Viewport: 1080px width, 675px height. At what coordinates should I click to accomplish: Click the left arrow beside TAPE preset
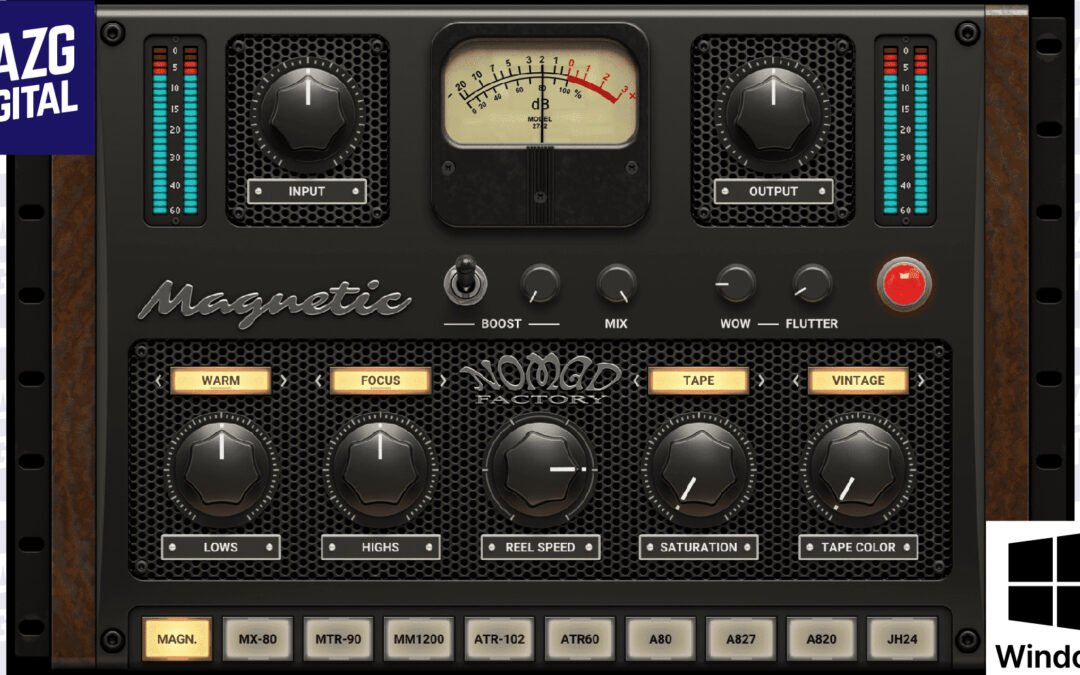pyautogui.click(x=637, y=381)
